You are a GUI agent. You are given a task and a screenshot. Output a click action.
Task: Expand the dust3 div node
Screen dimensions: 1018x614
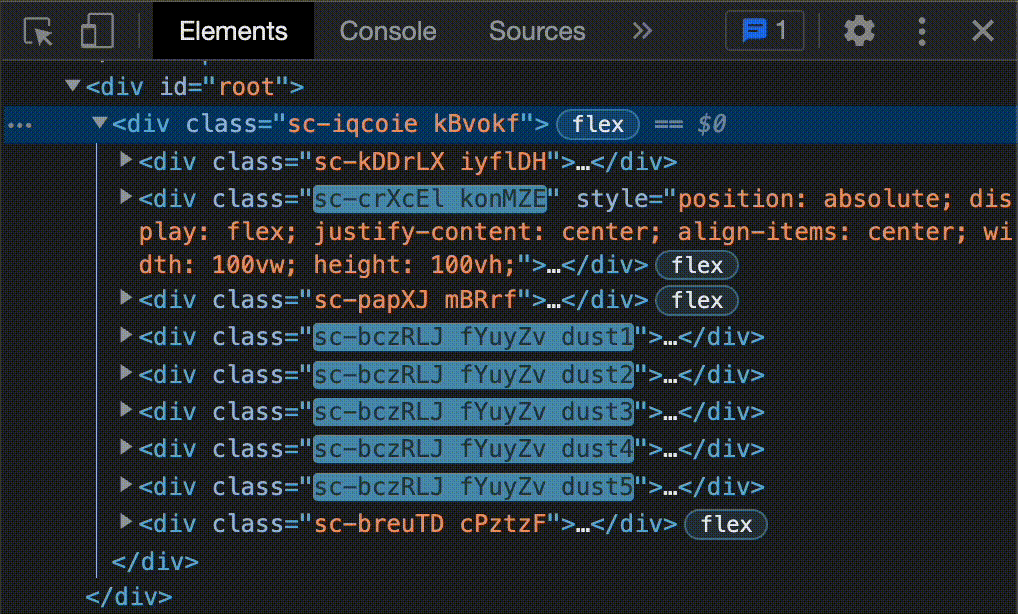tap(127, 409)
